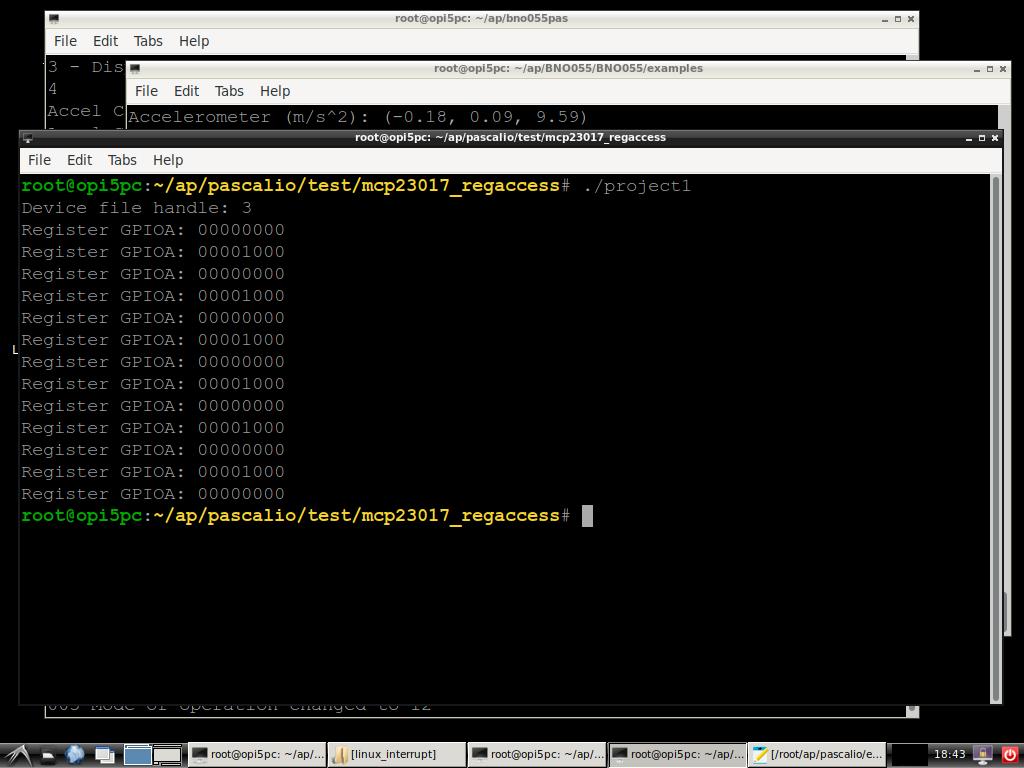
Task: Minimize the BNO055 examples terminal window
Action: coord(977,69)
